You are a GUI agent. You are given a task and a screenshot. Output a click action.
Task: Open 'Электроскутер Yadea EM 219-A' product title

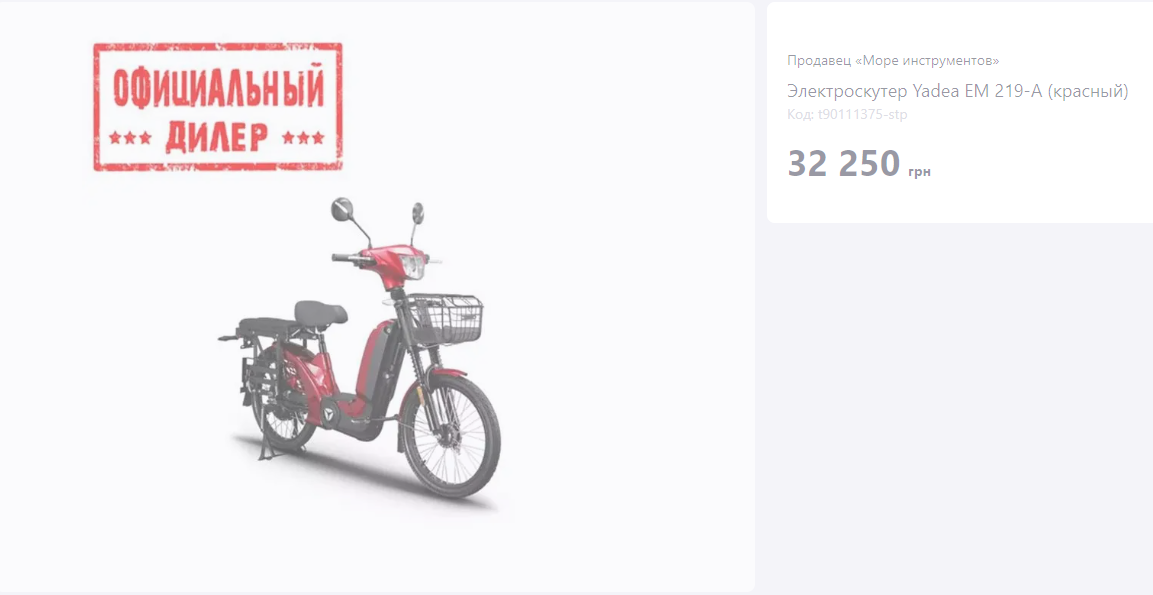point(957,91)
